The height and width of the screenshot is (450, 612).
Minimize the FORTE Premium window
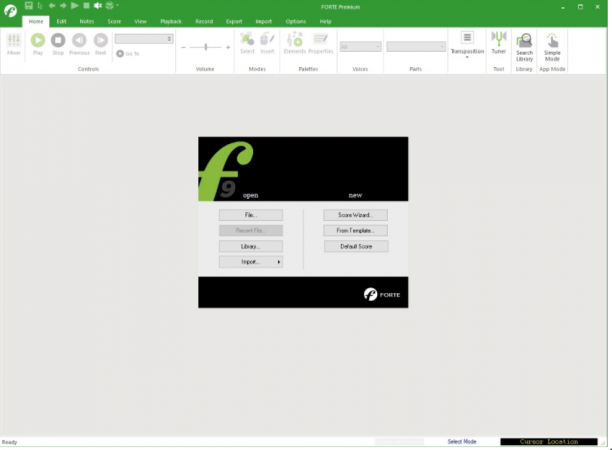coord(563,7)
